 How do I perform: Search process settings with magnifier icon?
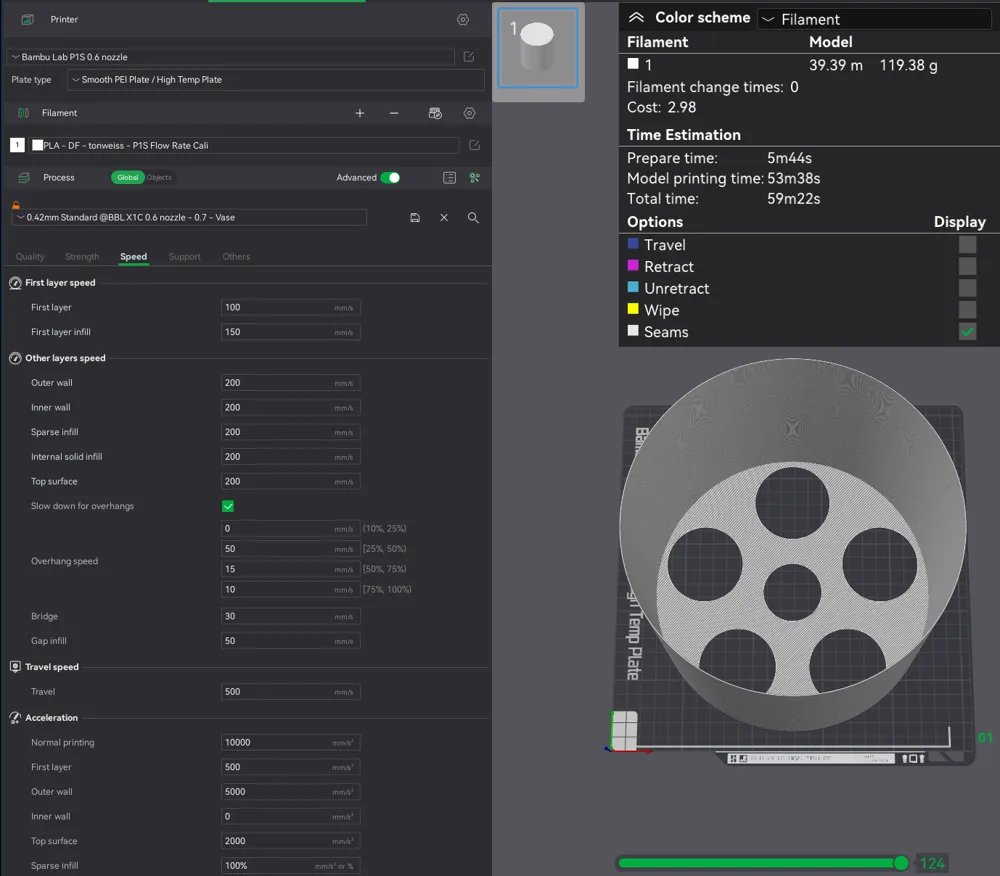pyautogui.click(x=473, y=217)
